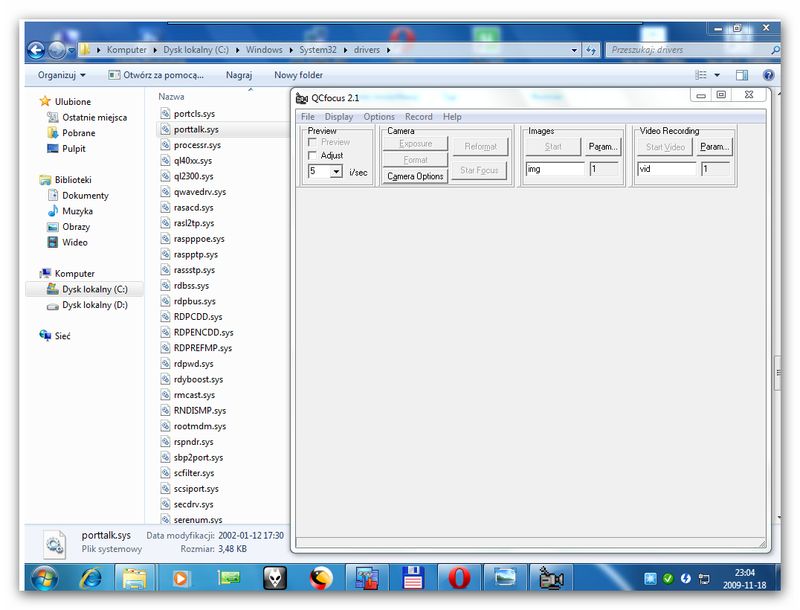This screenshot has height=610, width=800.
Task: Click the Opera browser taskbar icon
Action: point(459,578)
